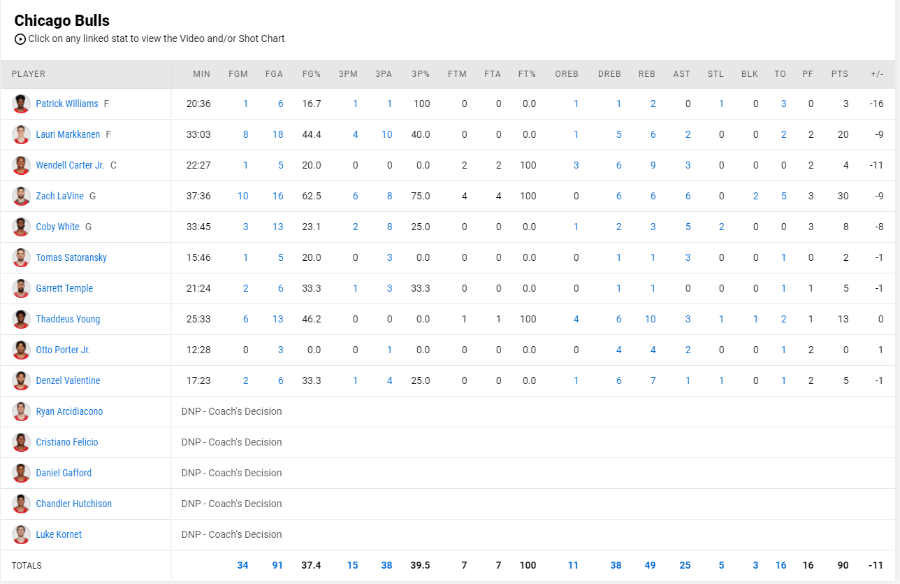
Task: View Zach LaVine's 2 blocks
Action: 756,196
